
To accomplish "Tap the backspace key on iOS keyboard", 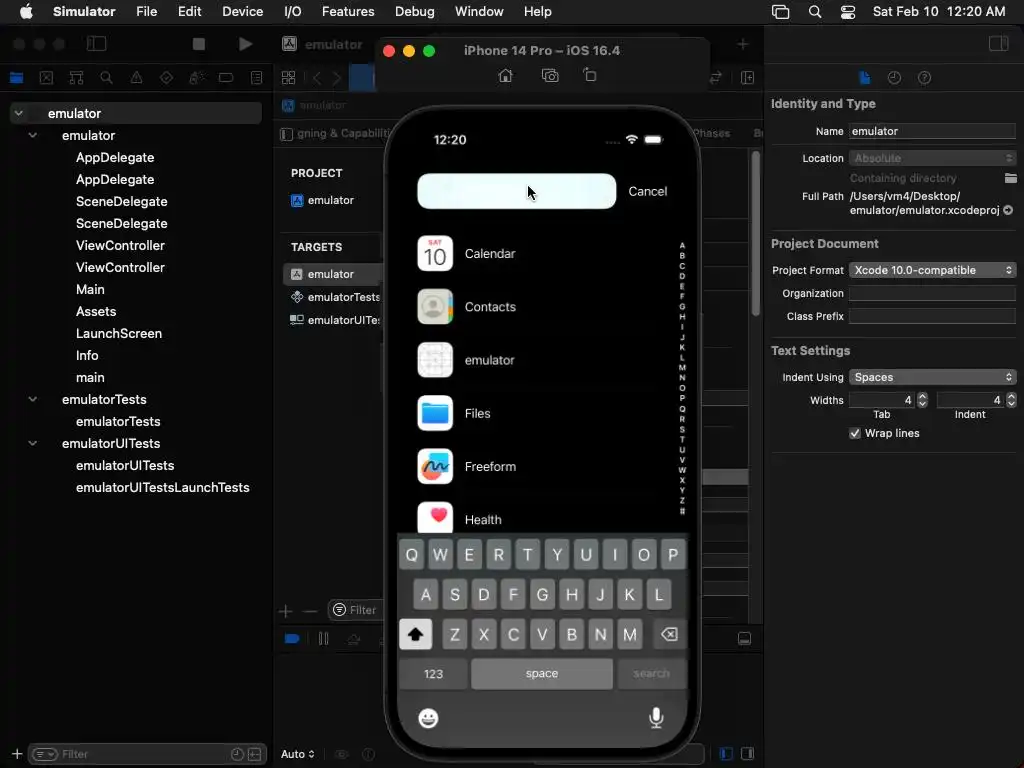I will tap(669, 634).
